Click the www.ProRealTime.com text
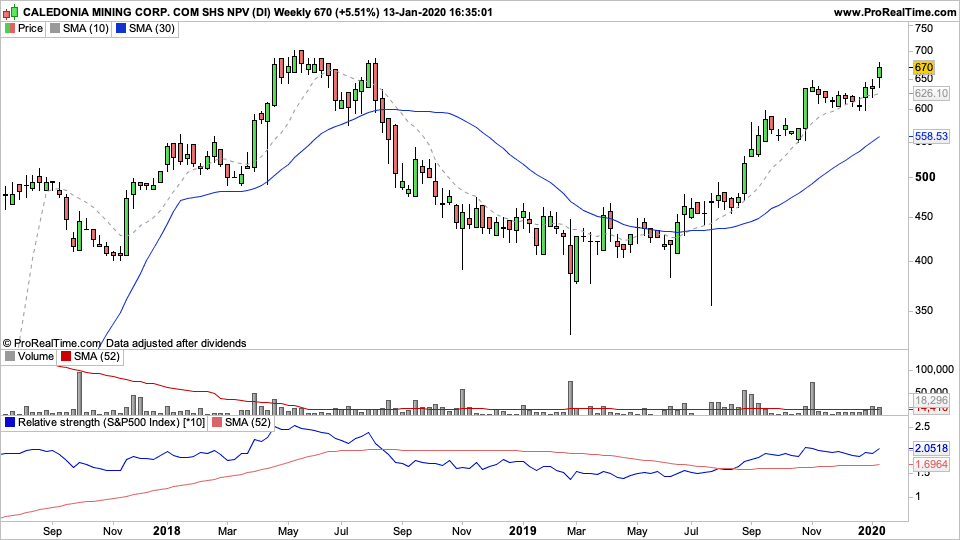 [x=894, y=12]
